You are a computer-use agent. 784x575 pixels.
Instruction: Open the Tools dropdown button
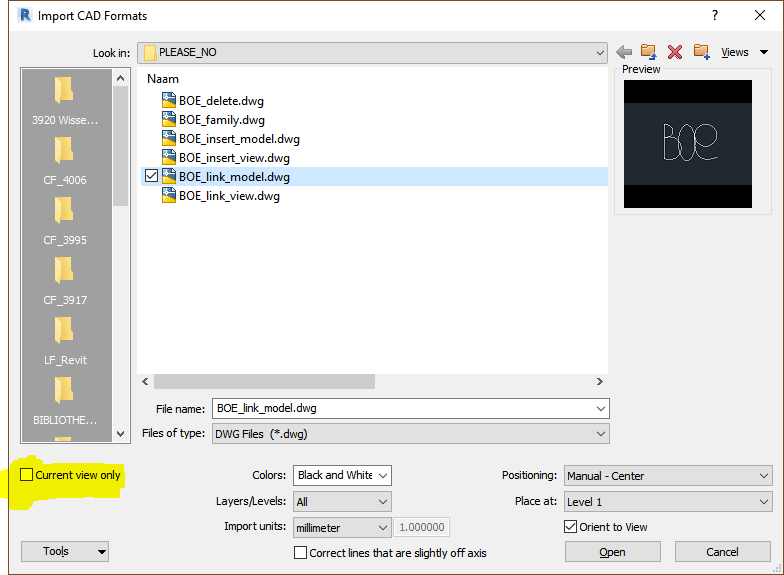click(65, 551)
